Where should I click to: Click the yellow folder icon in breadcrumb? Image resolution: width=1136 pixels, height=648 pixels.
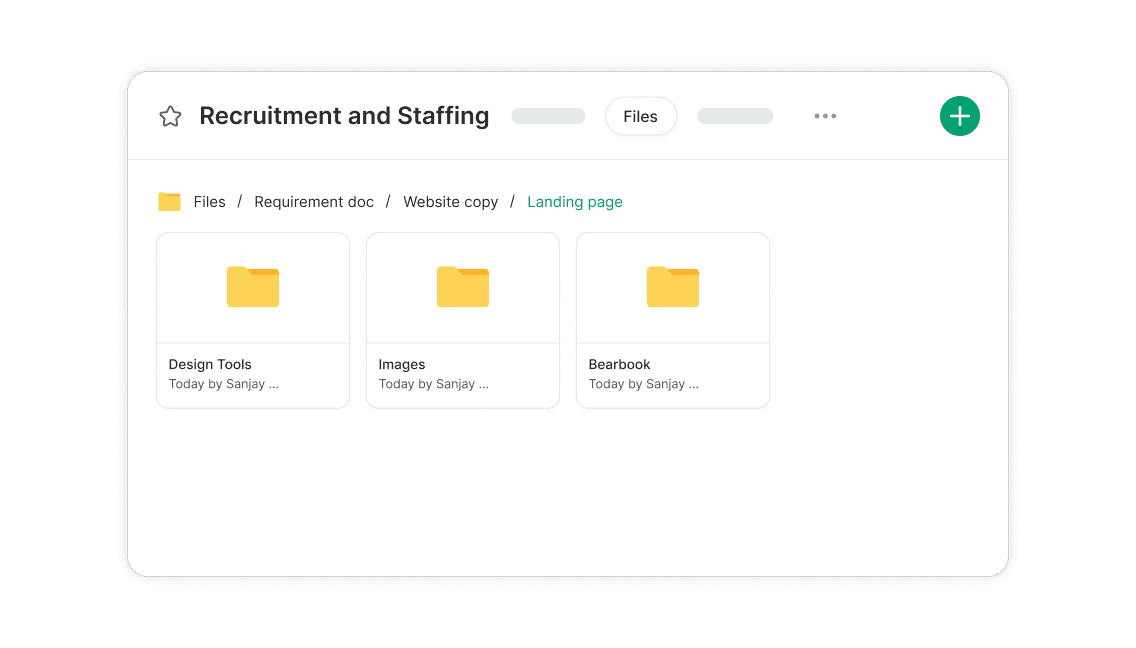[169, 202]
